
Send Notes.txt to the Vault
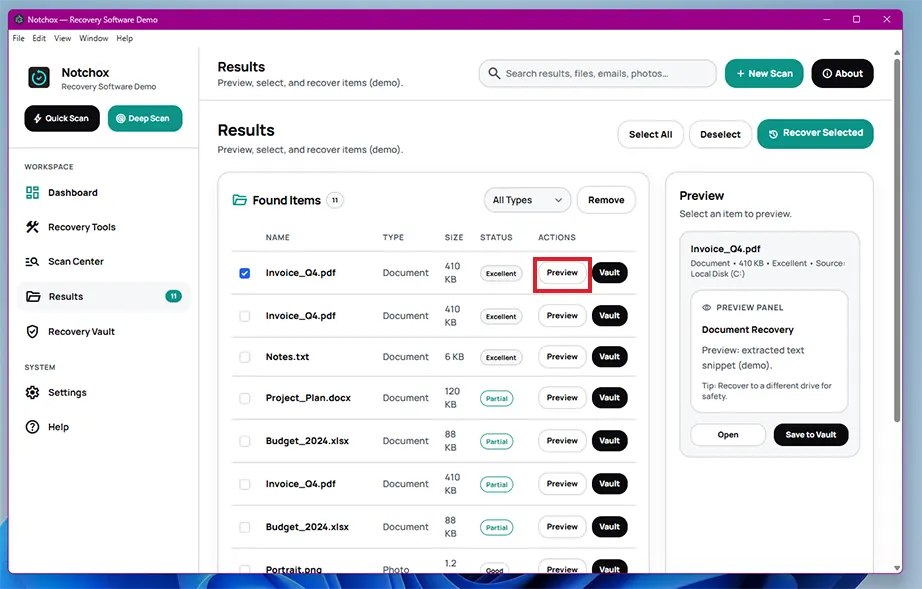(609, 357)
